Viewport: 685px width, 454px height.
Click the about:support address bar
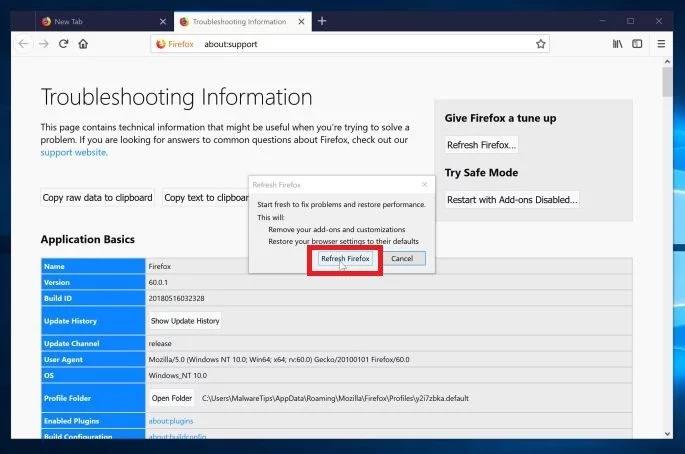(x=349, y=44)
